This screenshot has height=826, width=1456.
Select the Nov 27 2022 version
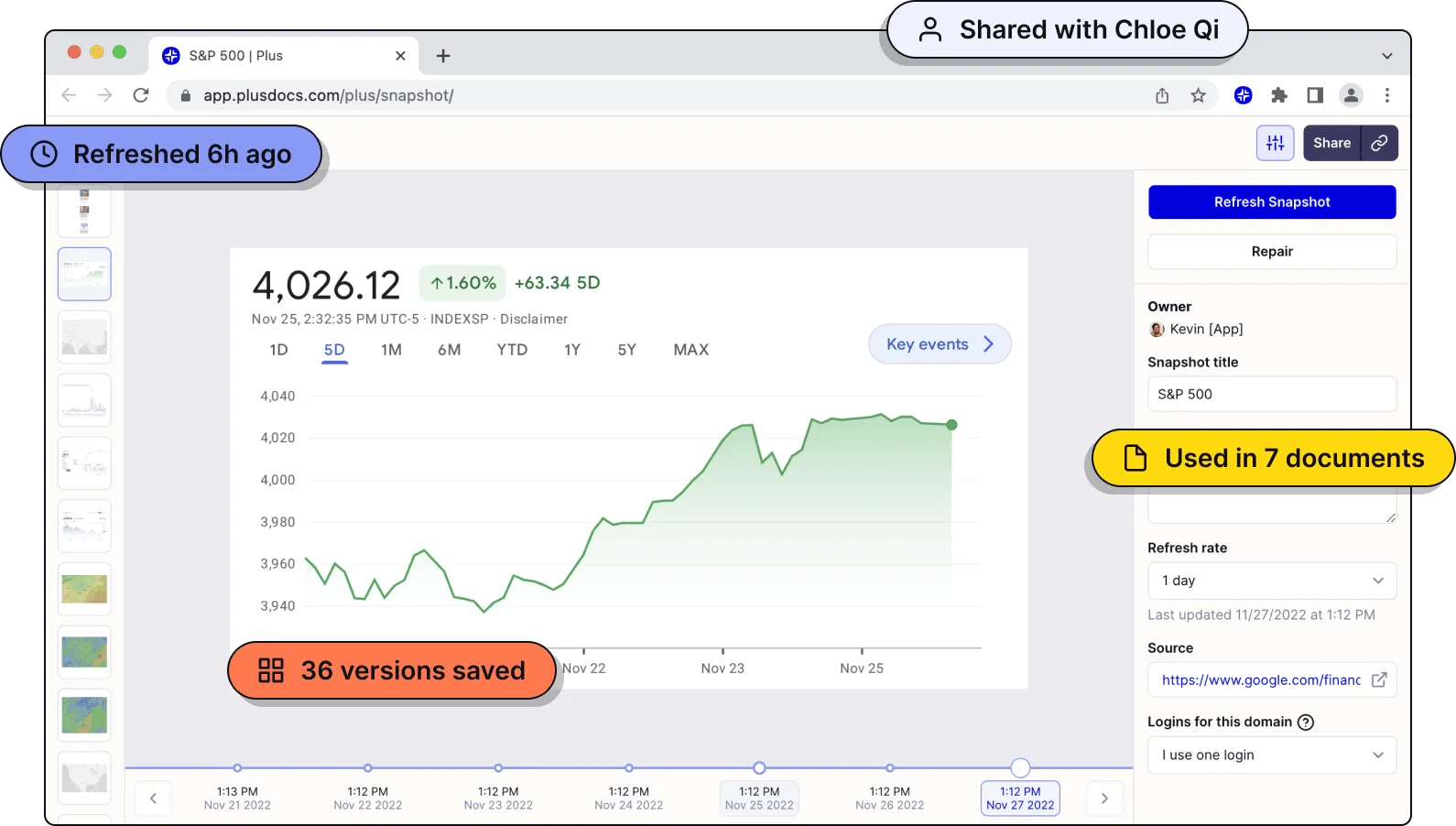[1020, 799]
